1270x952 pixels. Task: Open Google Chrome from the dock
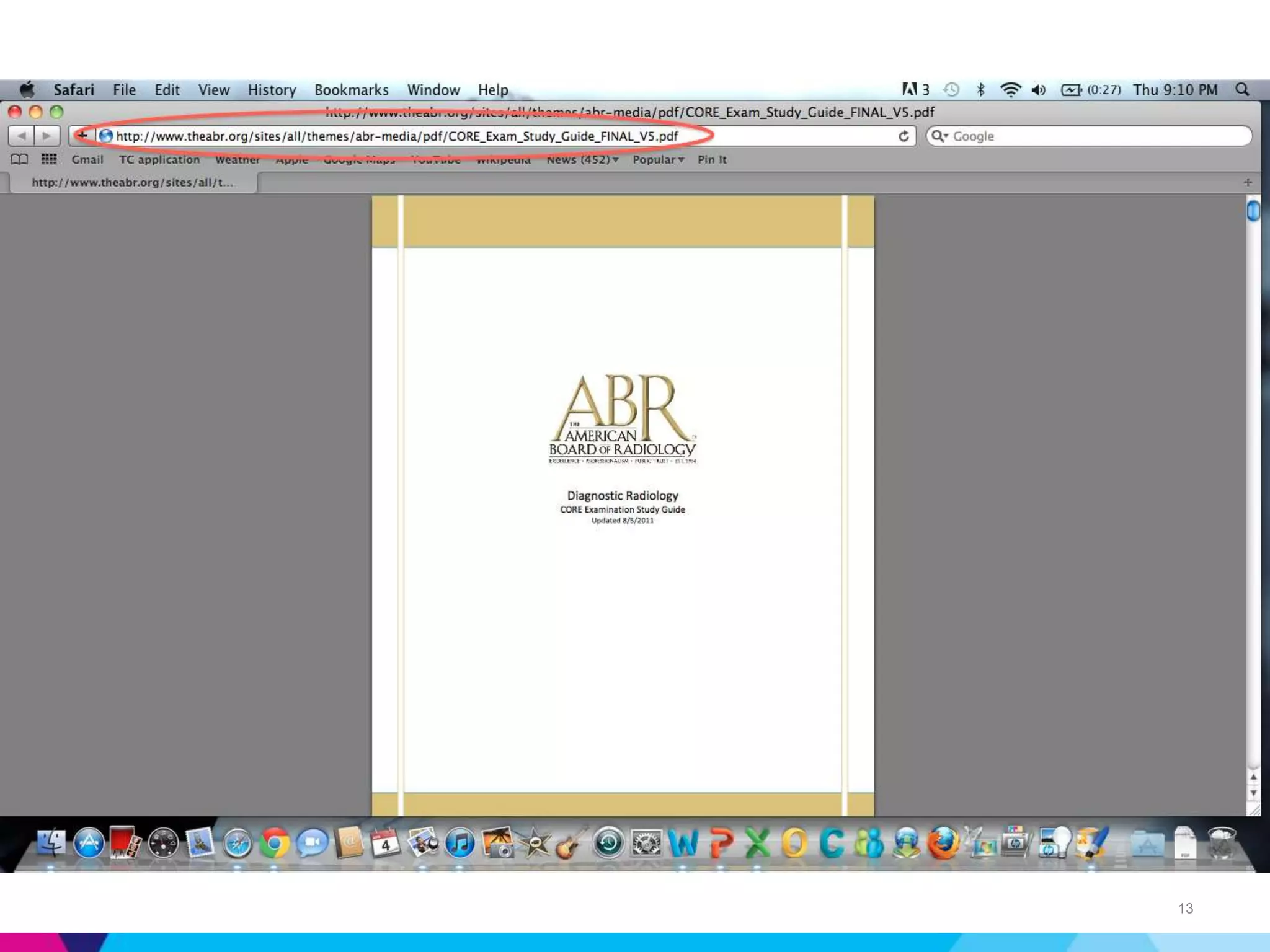pyautogui.click(x=275, y=844)
